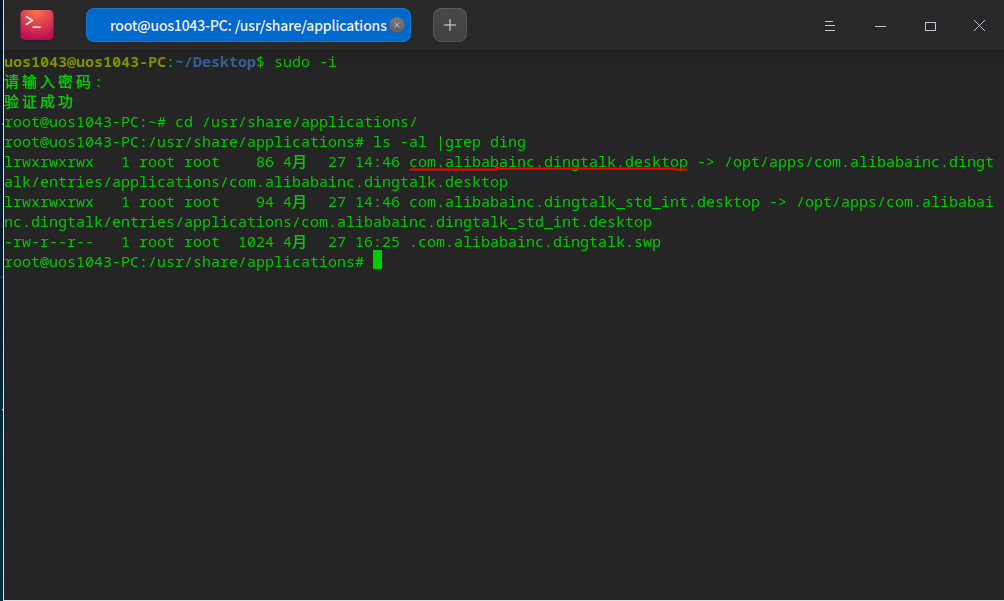Open the terminal hamburger menu
1004x601 pixels.
pos(830,26)
